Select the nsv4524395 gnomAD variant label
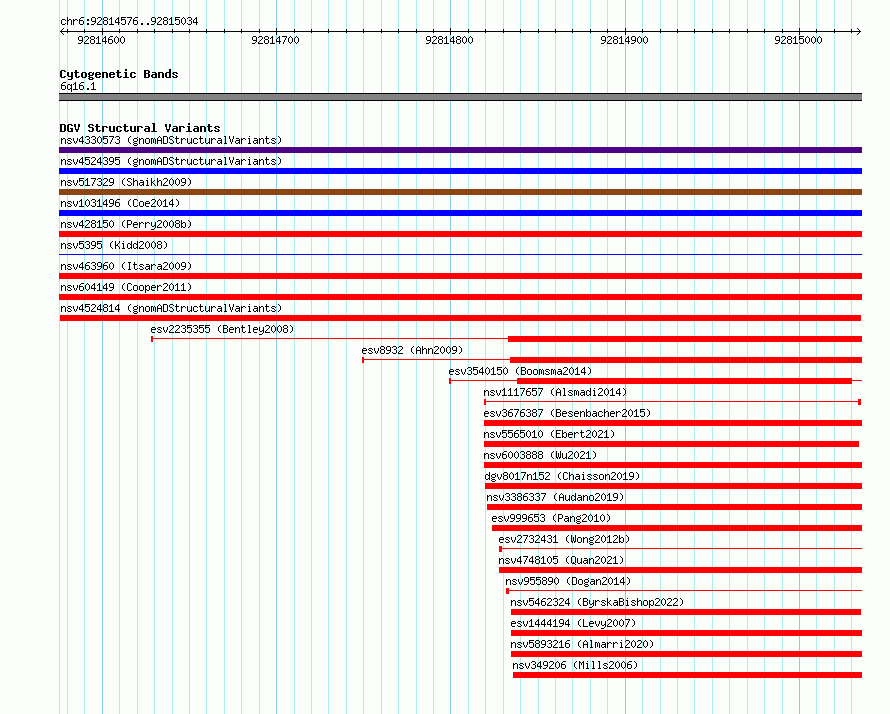890x714 pixels. coord(171,161)
